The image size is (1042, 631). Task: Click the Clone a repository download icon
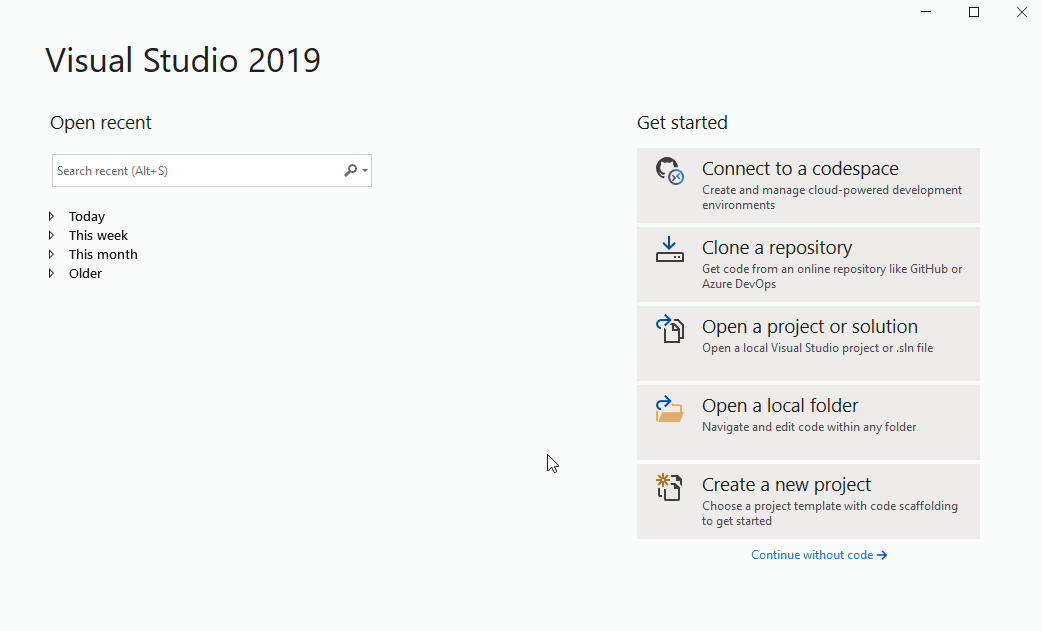[x=669, y=249]
